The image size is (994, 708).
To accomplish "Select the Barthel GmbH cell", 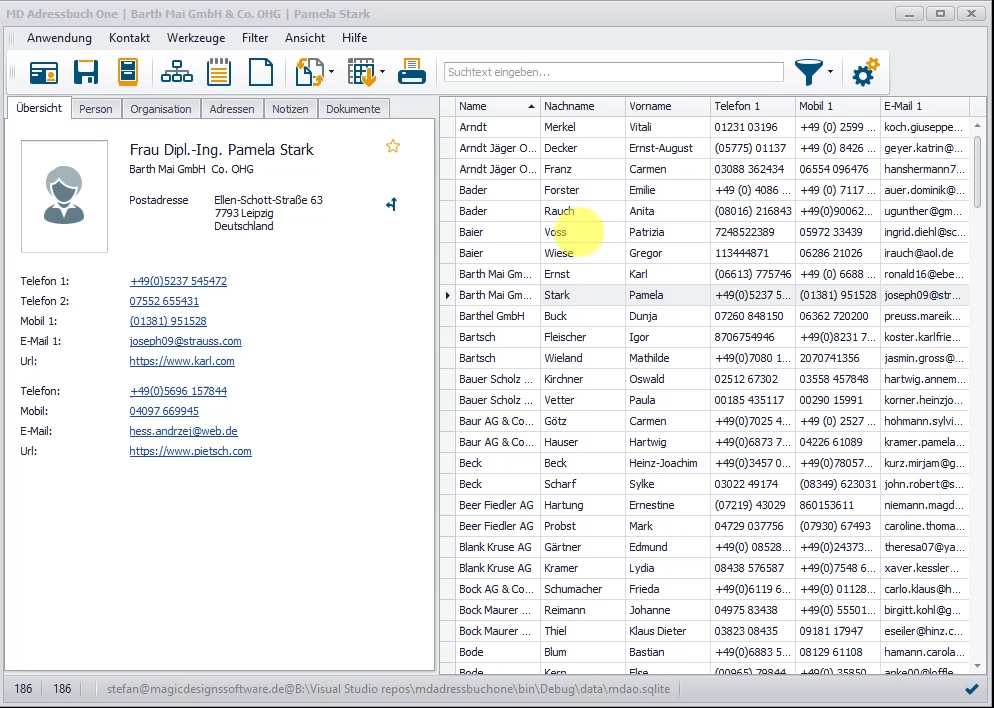I will tap(498, 316).
